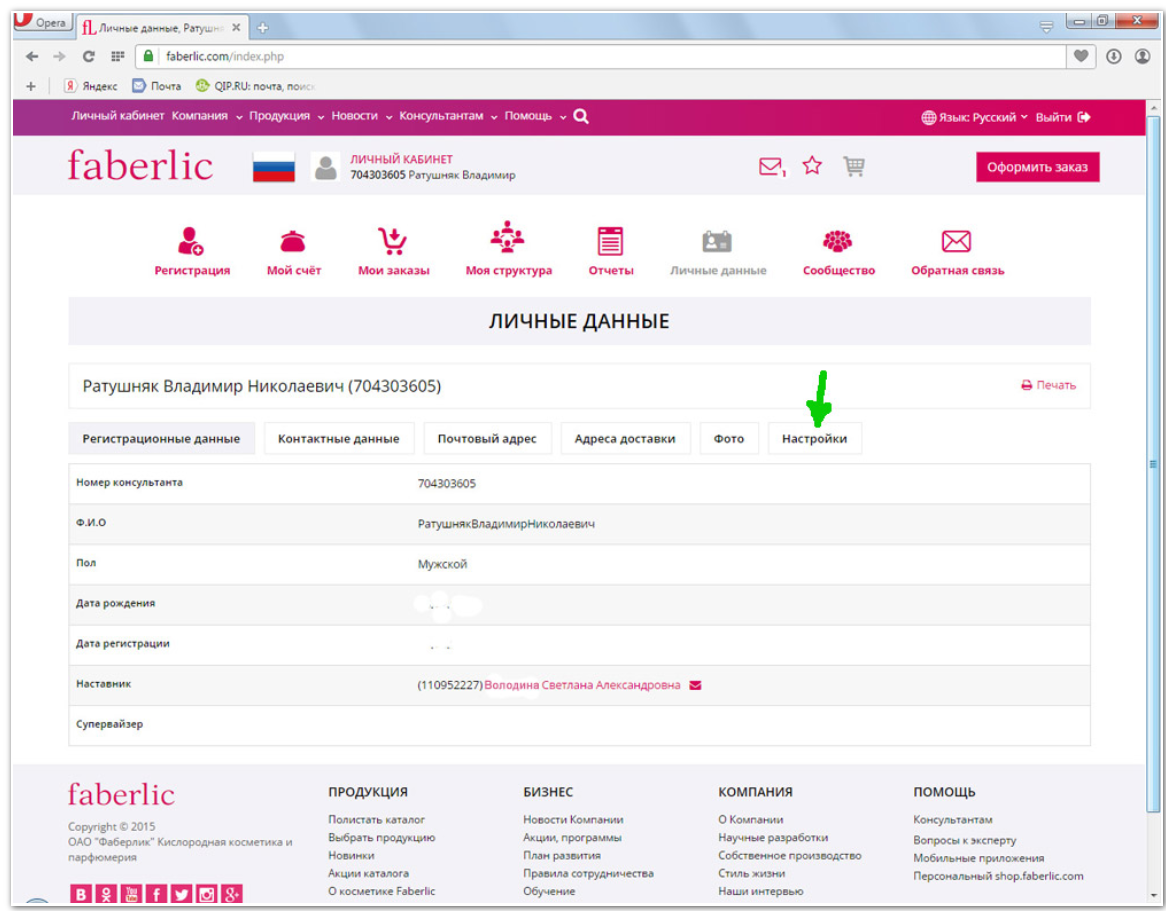This screenshot has width=1172, height=911.
Task: Reload the page with refresh icon
Action: click(88, 56)
